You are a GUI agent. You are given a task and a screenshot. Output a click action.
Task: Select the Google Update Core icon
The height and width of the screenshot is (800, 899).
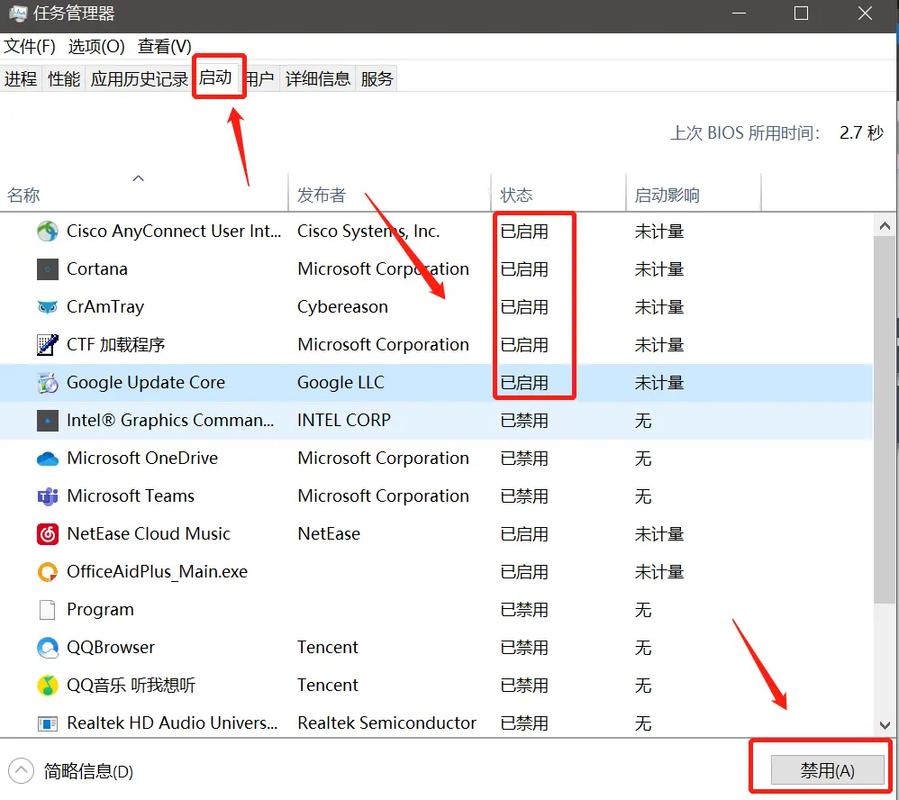(x=47, y=382)
